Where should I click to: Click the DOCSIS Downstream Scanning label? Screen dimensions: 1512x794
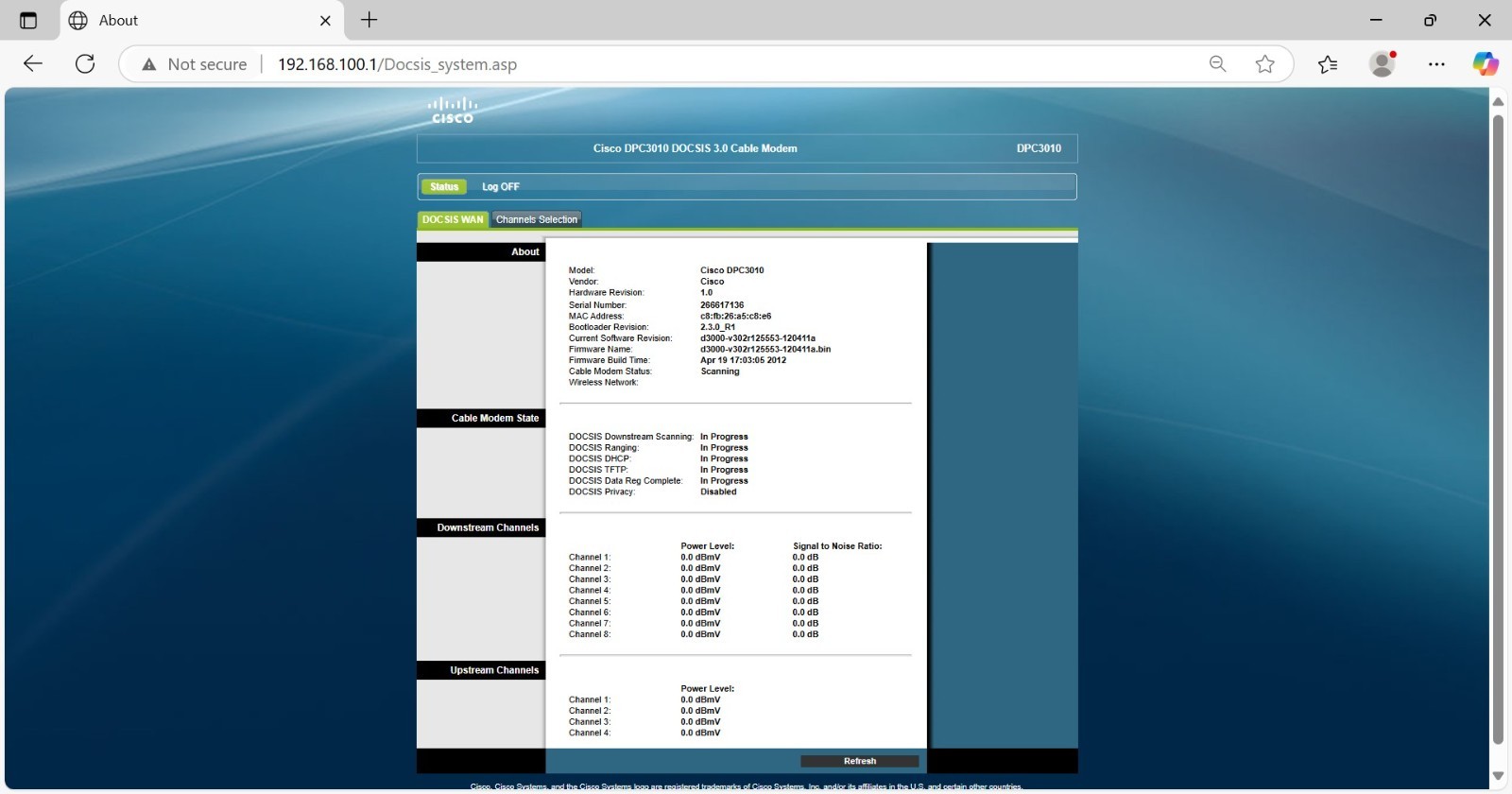pyautogui.click(x=631, y=437)
